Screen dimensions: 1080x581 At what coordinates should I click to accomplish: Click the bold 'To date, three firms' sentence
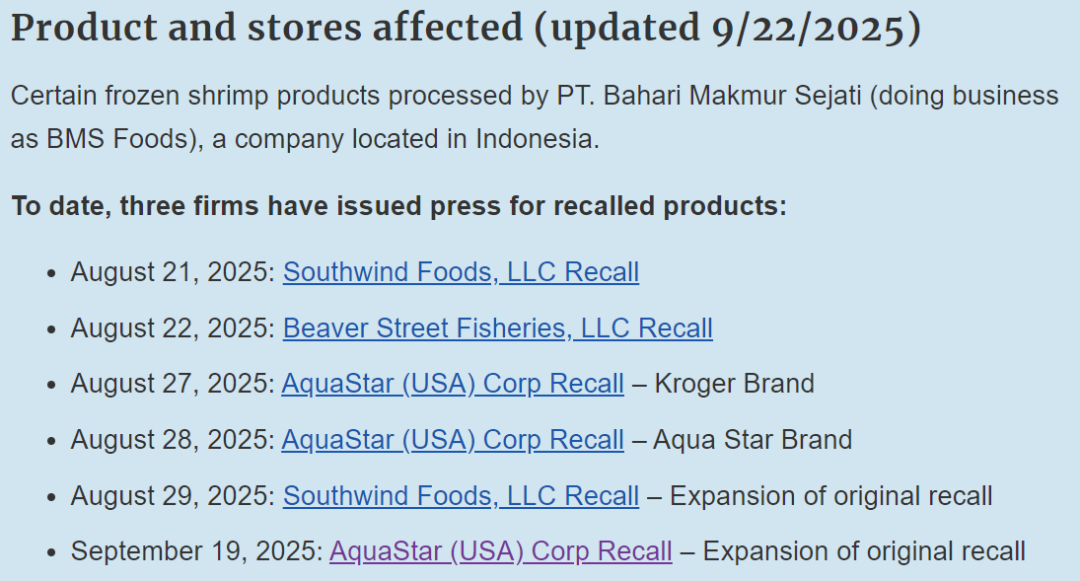point(399,206)
